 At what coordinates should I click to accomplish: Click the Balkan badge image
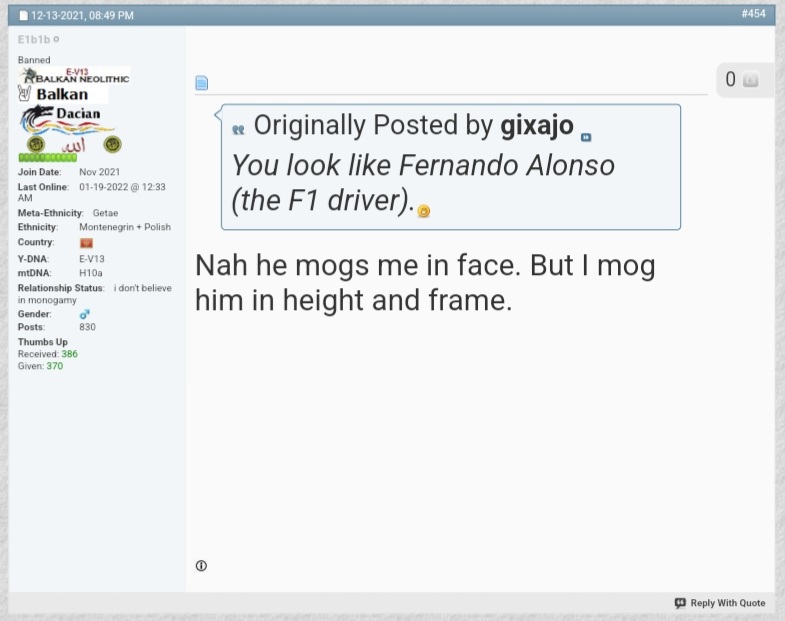63,94
